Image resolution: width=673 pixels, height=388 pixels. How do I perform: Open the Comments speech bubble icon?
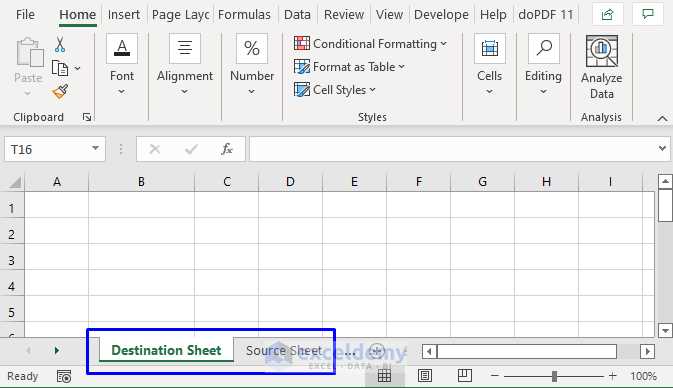(x=648, y=15)
